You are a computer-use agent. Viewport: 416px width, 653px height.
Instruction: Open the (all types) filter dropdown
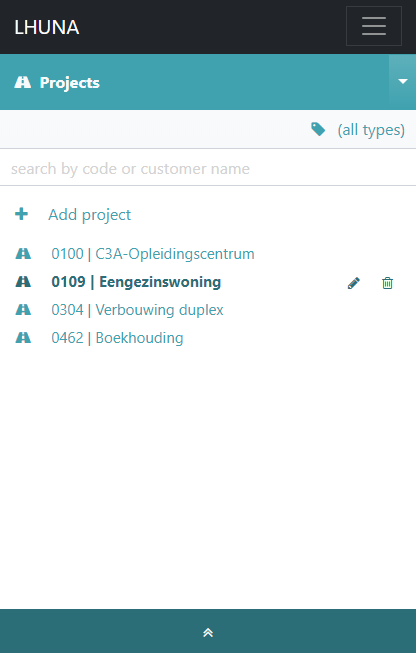(x=371, y=130)
